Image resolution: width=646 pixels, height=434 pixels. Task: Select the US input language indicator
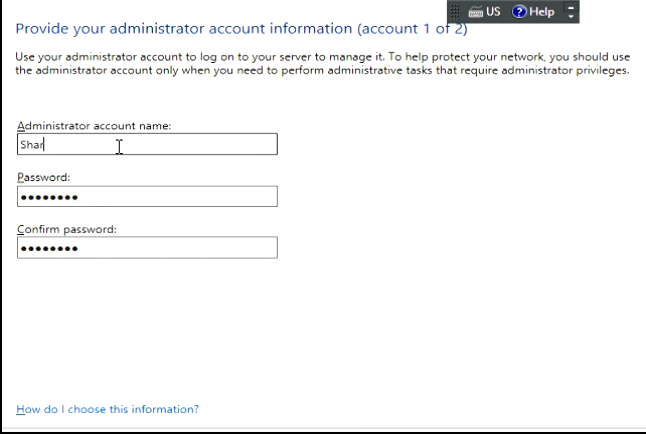[493, 12]
